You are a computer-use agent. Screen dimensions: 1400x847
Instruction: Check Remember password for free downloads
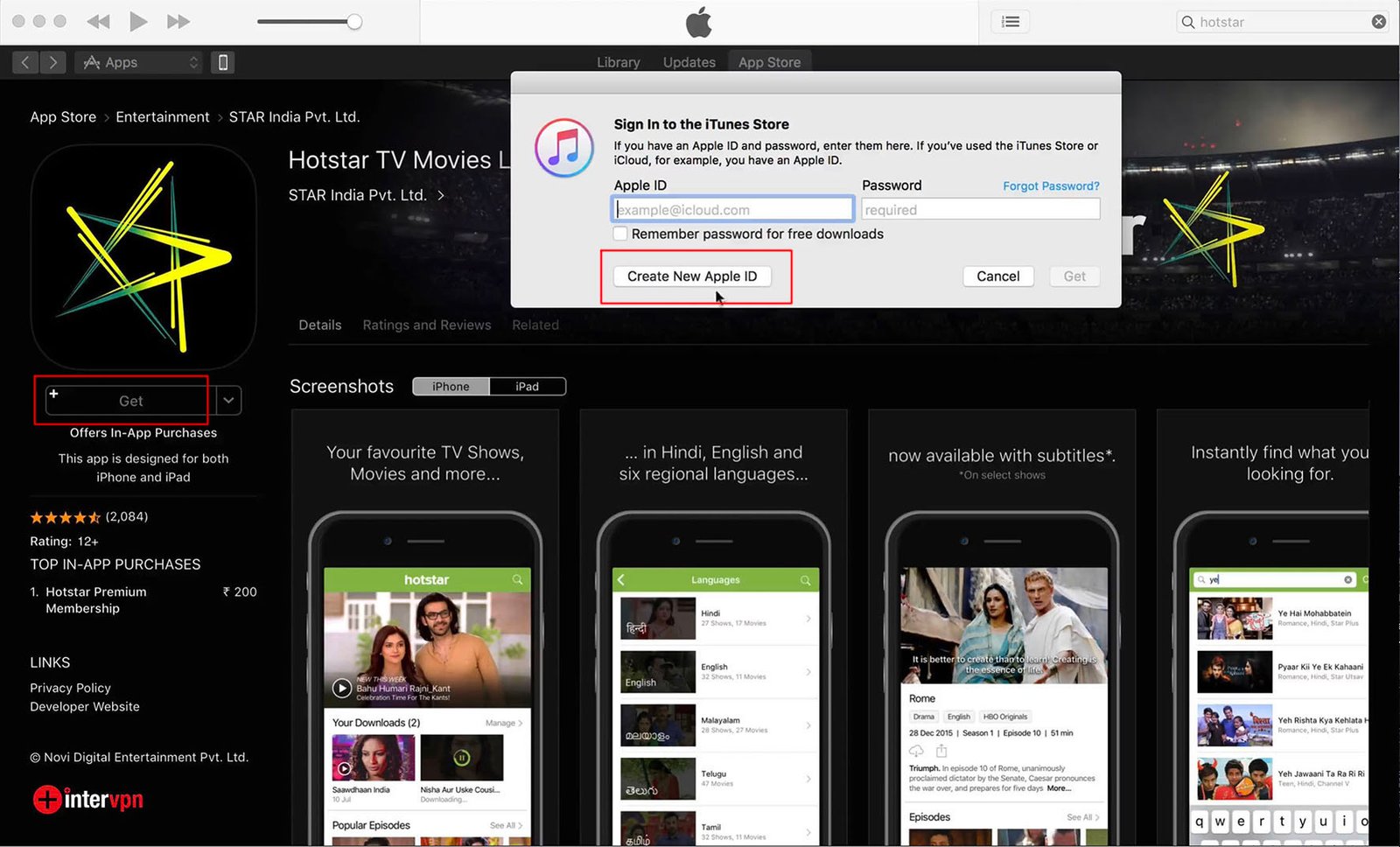(620, 234)
